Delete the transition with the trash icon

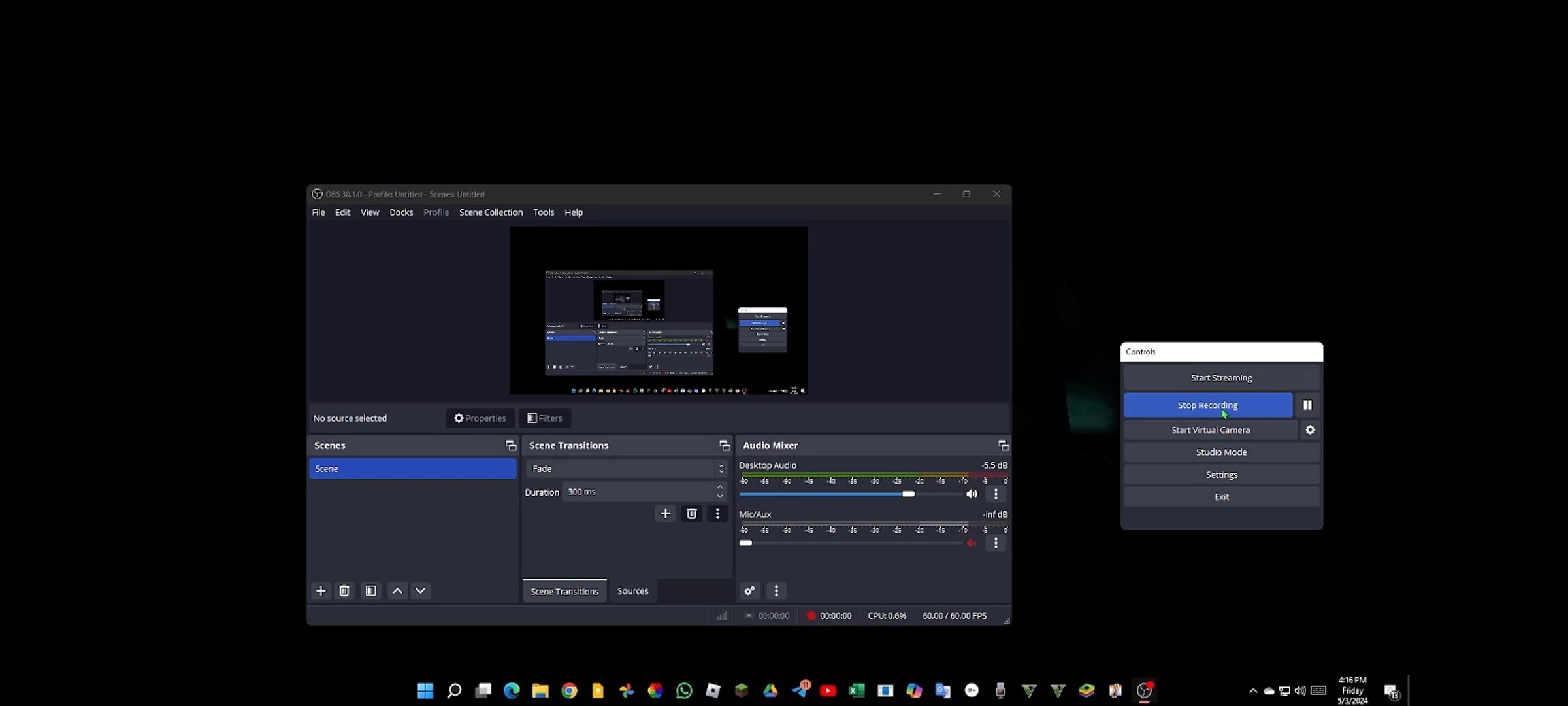691,514
